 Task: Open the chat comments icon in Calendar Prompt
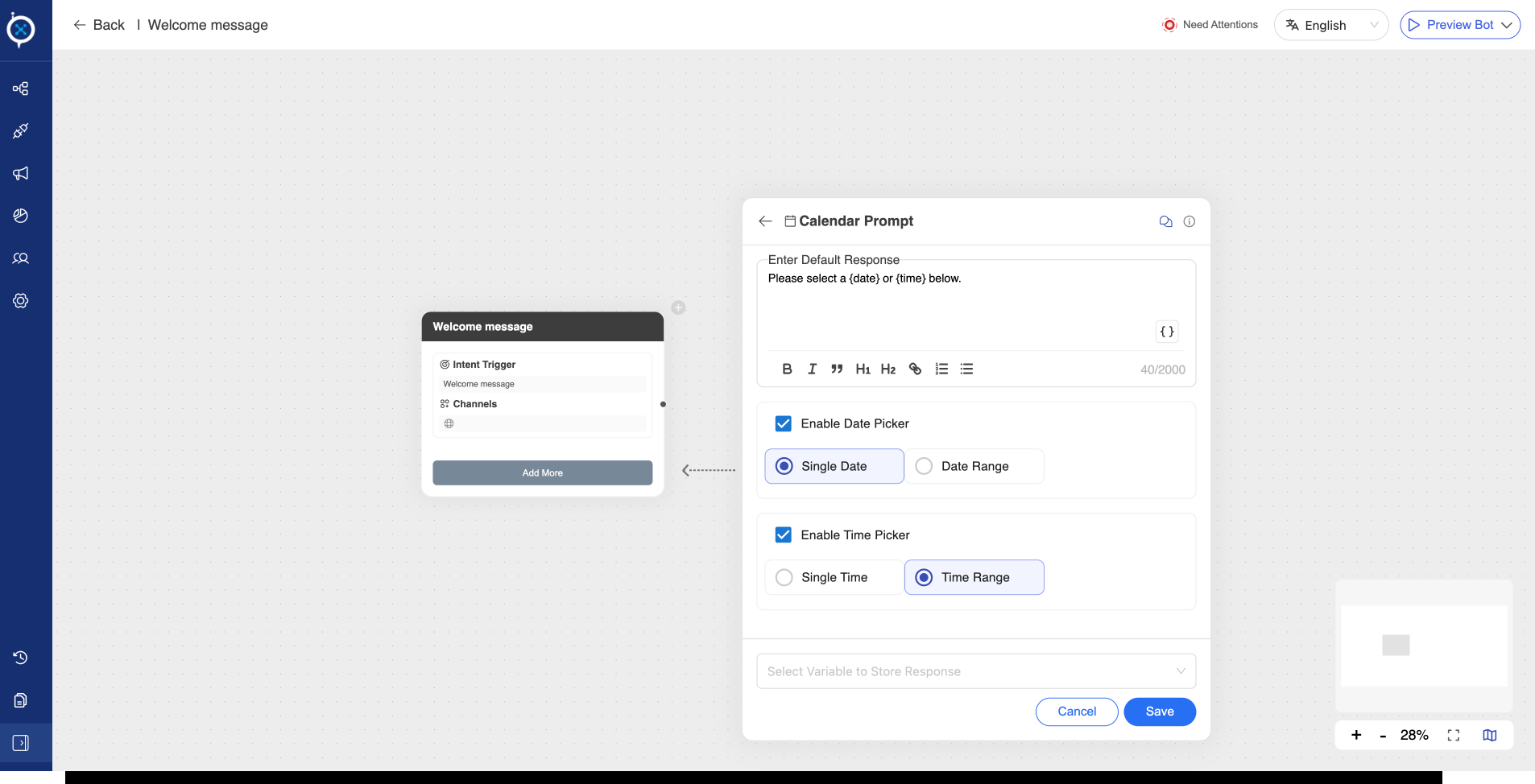point(1165,221)
